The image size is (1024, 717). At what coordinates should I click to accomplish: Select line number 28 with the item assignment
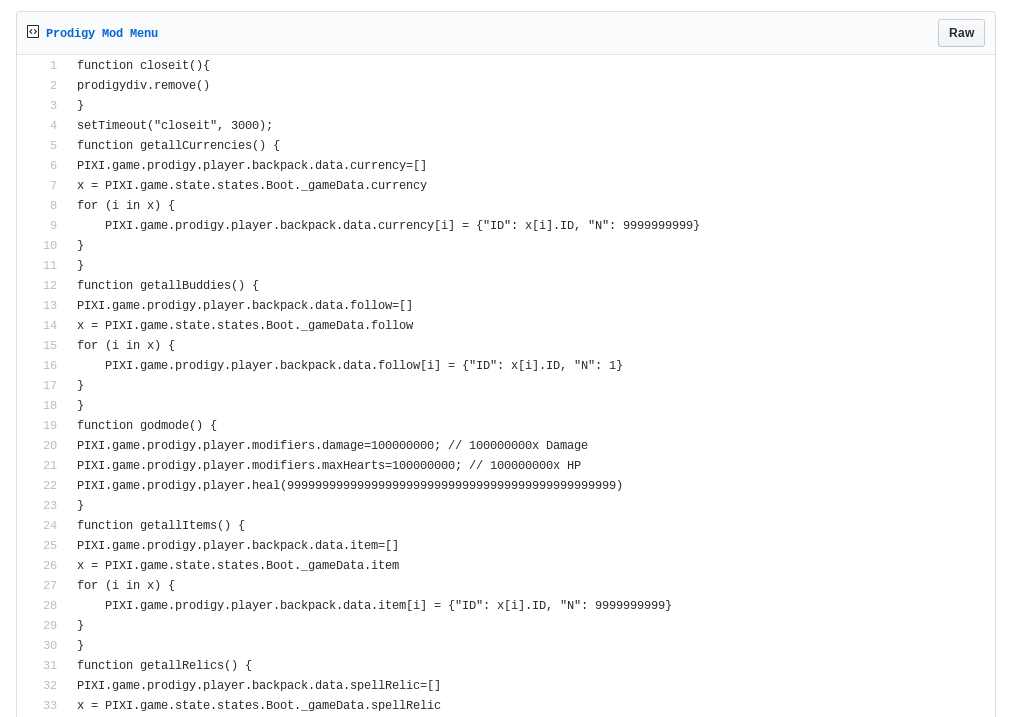point(49,606)
